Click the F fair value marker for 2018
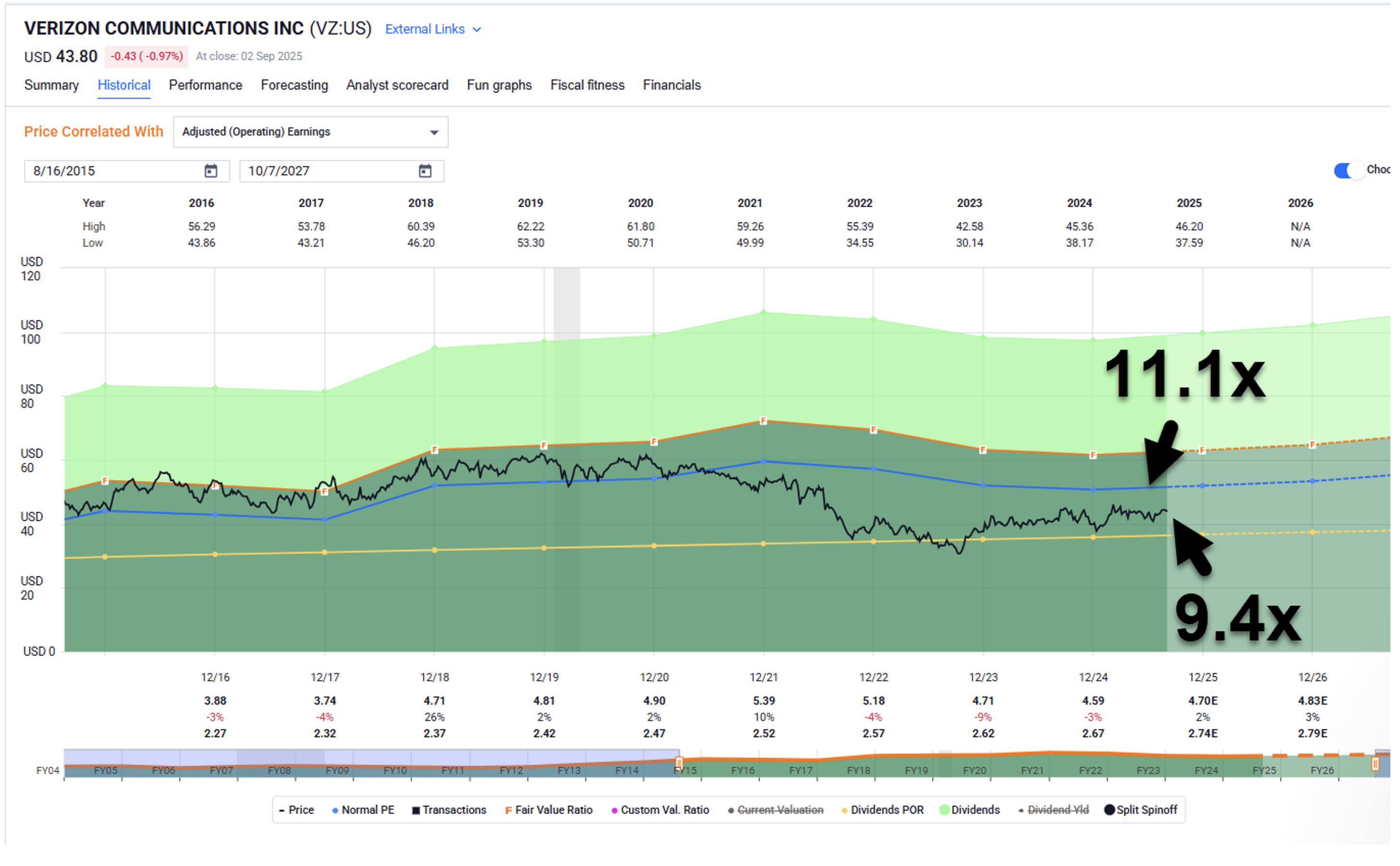Image resolution: width=1400 pixels, height=866 pixels. coord(434,450)
